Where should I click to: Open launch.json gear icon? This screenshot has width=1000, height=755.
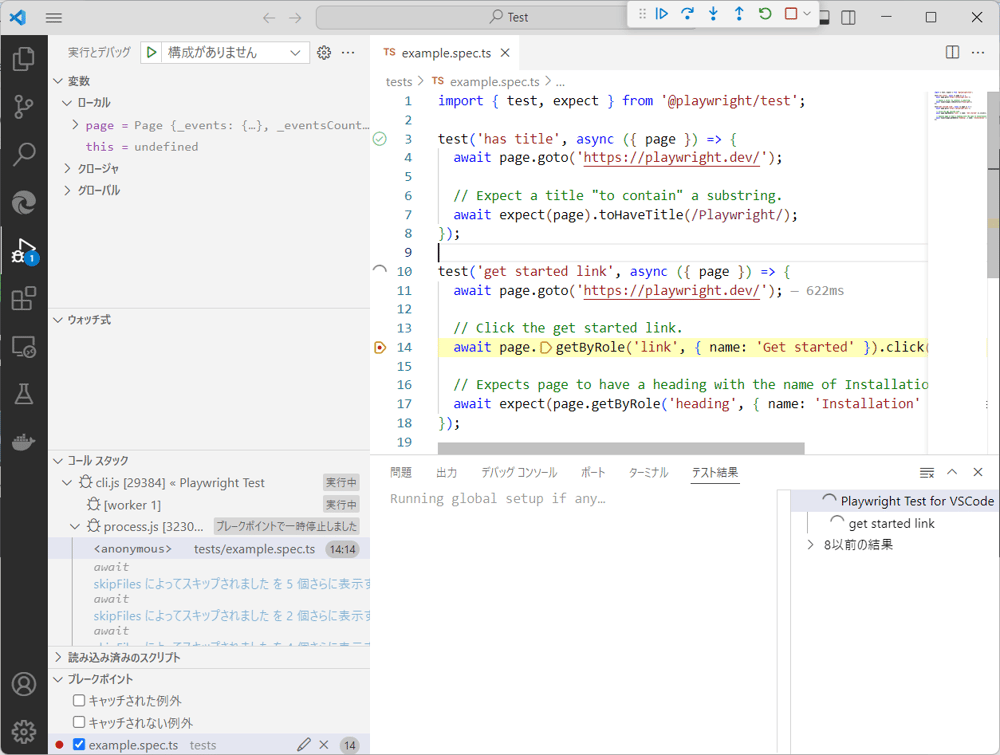(324, 52)
